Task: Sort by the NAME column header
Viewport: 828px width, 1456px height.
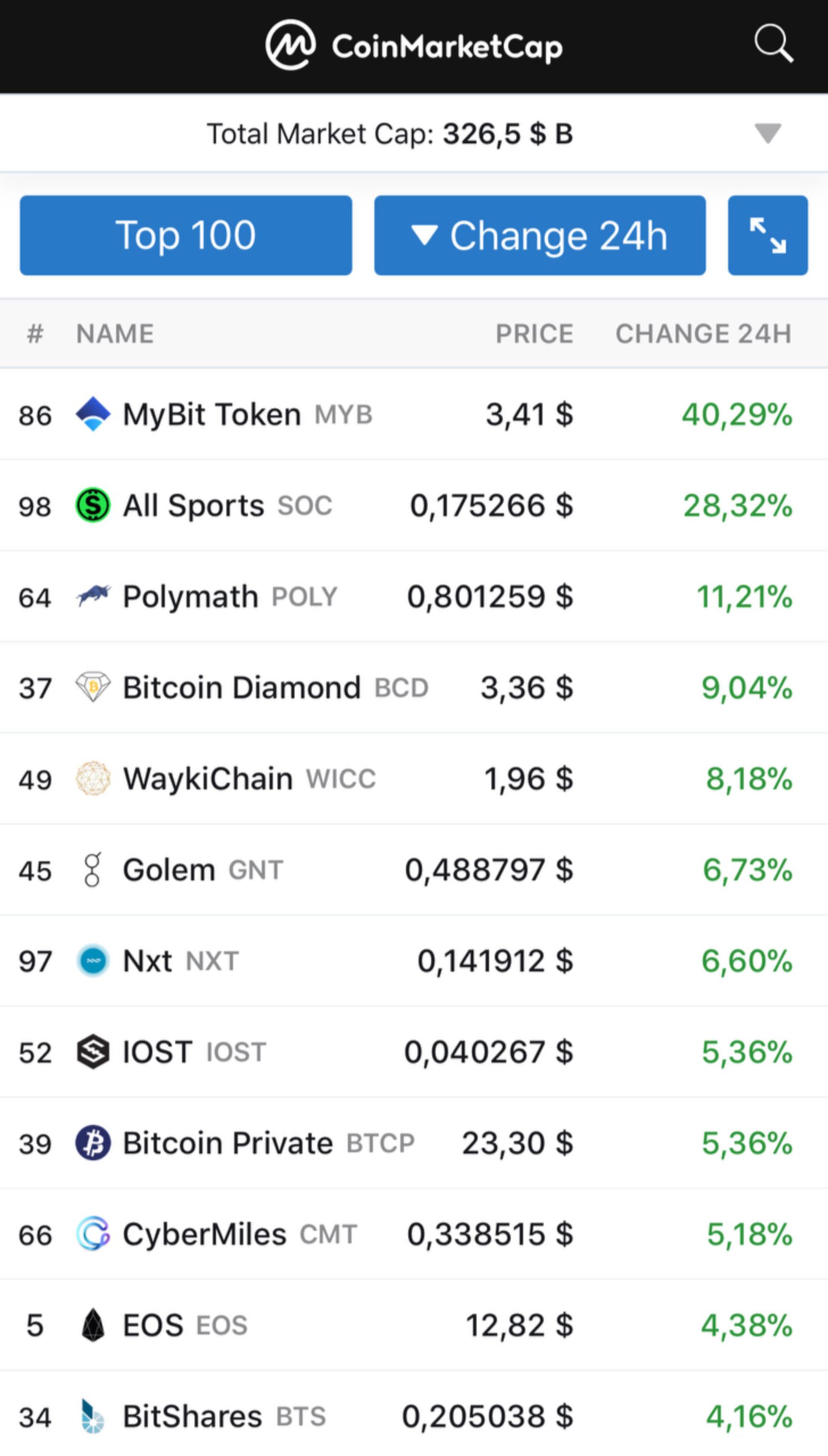Action: (115, 334)
